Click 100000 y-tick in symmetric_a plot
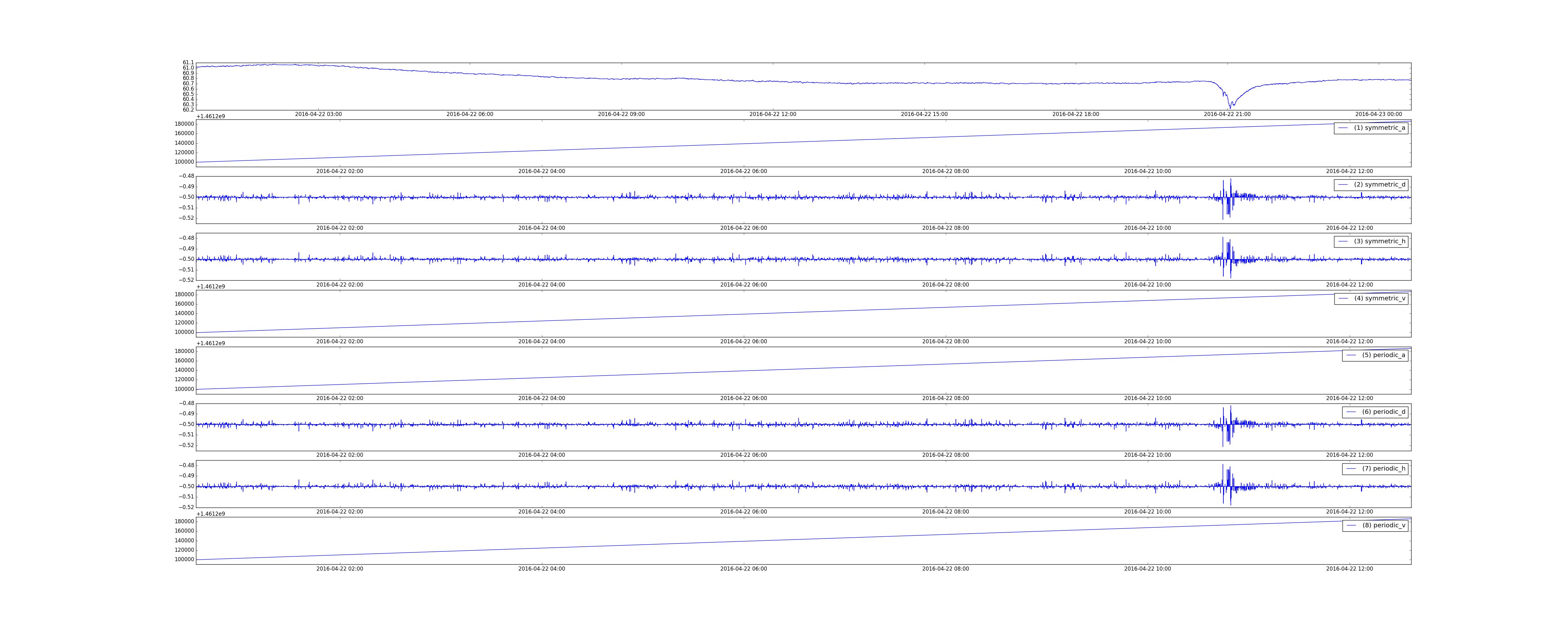Image resolution: width=1568 pixels, height=627 pixels. 184,162
